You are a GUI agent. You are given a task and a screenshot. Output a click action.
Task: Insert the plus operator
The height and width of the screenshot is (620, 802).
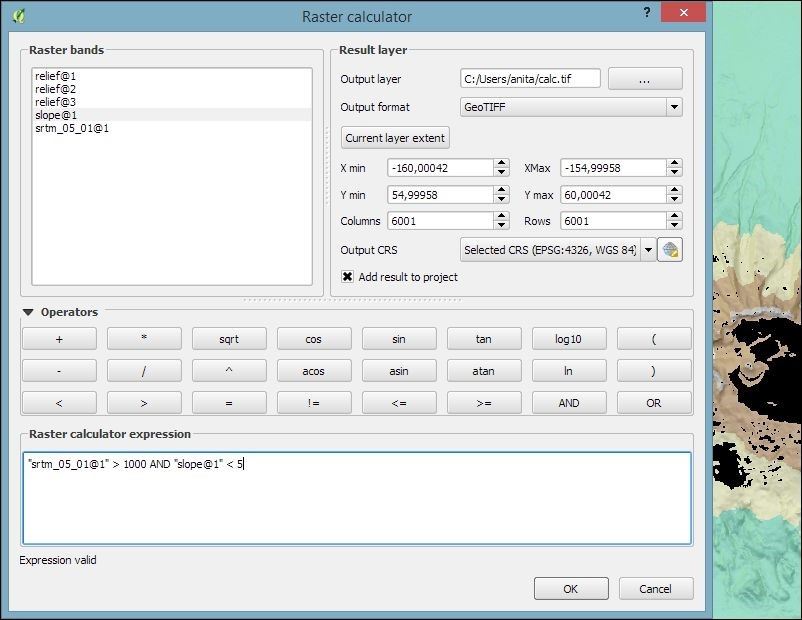tap(59, 339)
